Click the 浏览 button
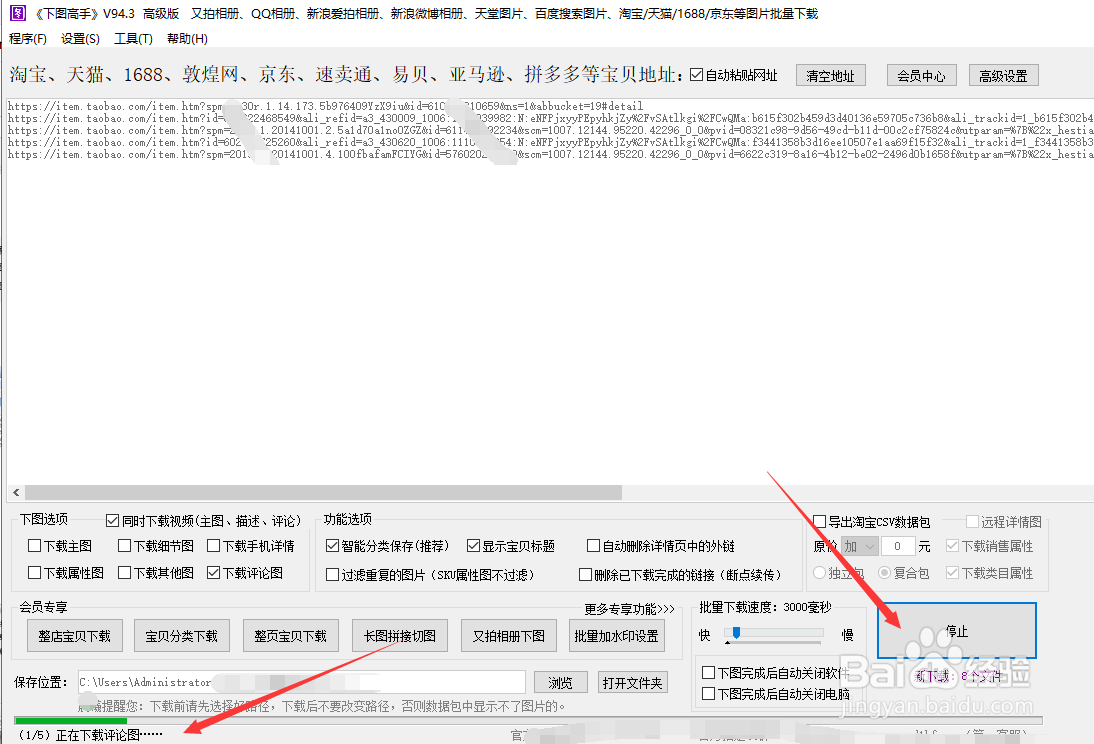The width and height of the screenshot is (1094, 744). pos(560,683)
